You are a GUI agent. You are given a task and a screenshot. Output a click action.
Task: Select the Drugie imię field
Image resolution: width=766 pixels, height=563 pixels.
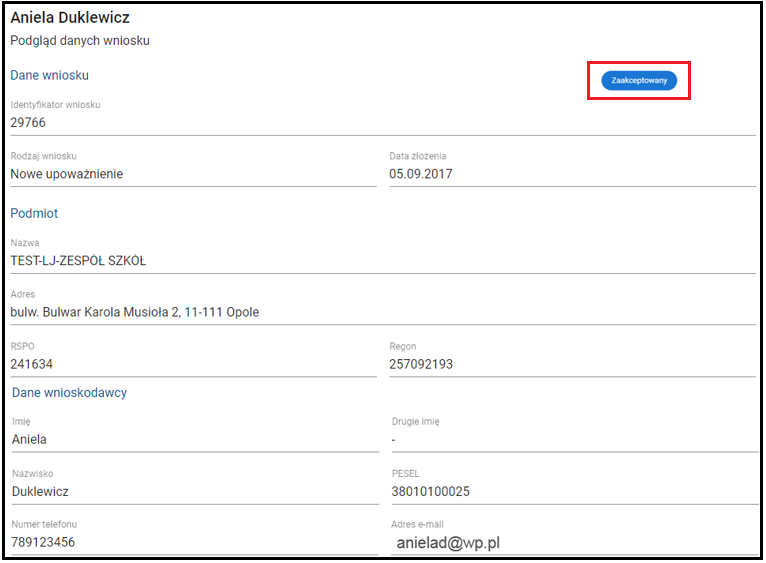click(573, 439)
